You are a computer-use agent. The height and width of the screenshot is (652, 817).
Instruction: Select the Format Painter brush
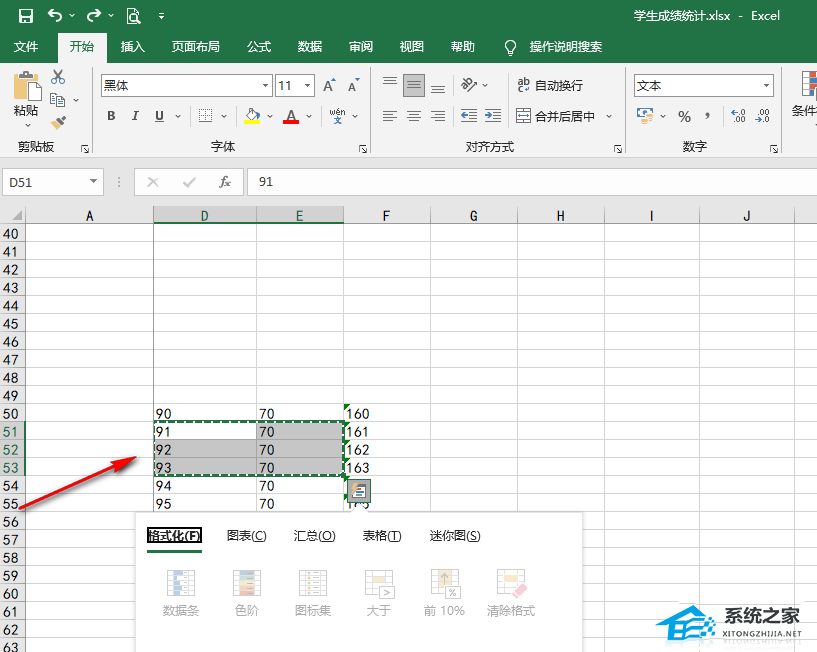(58, 122)
